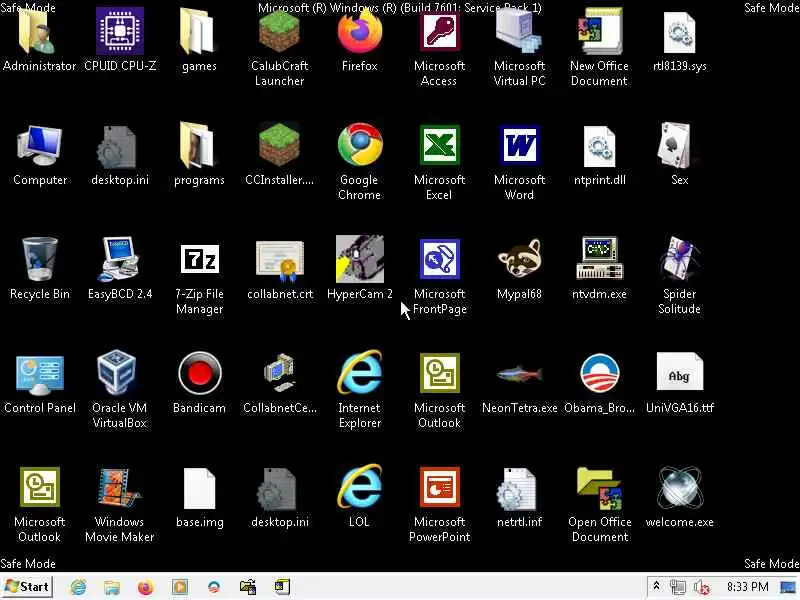Open the media player taskbar icon
Screen dimensions: 800x600
pyautogui.click(x=180, y=587)
